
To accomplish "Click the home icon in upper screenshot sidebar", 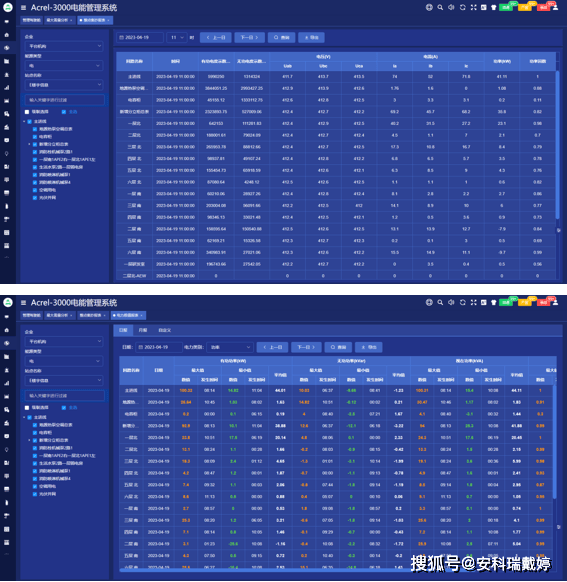I will click(x=7, y=35).
